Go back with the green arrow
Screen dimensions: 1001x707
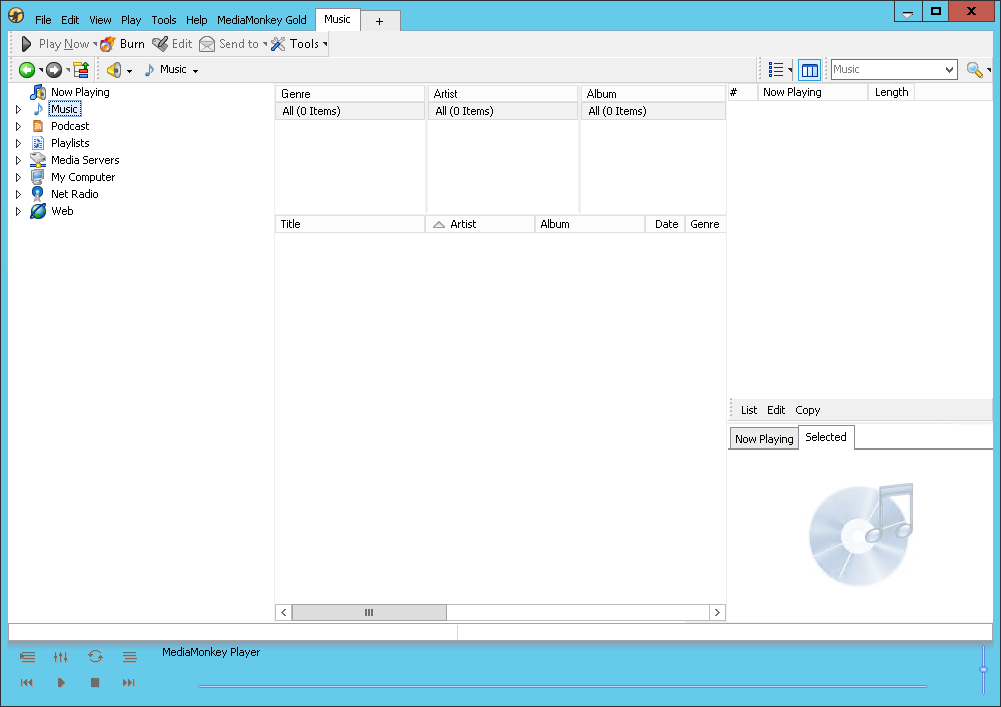[27, 70]
